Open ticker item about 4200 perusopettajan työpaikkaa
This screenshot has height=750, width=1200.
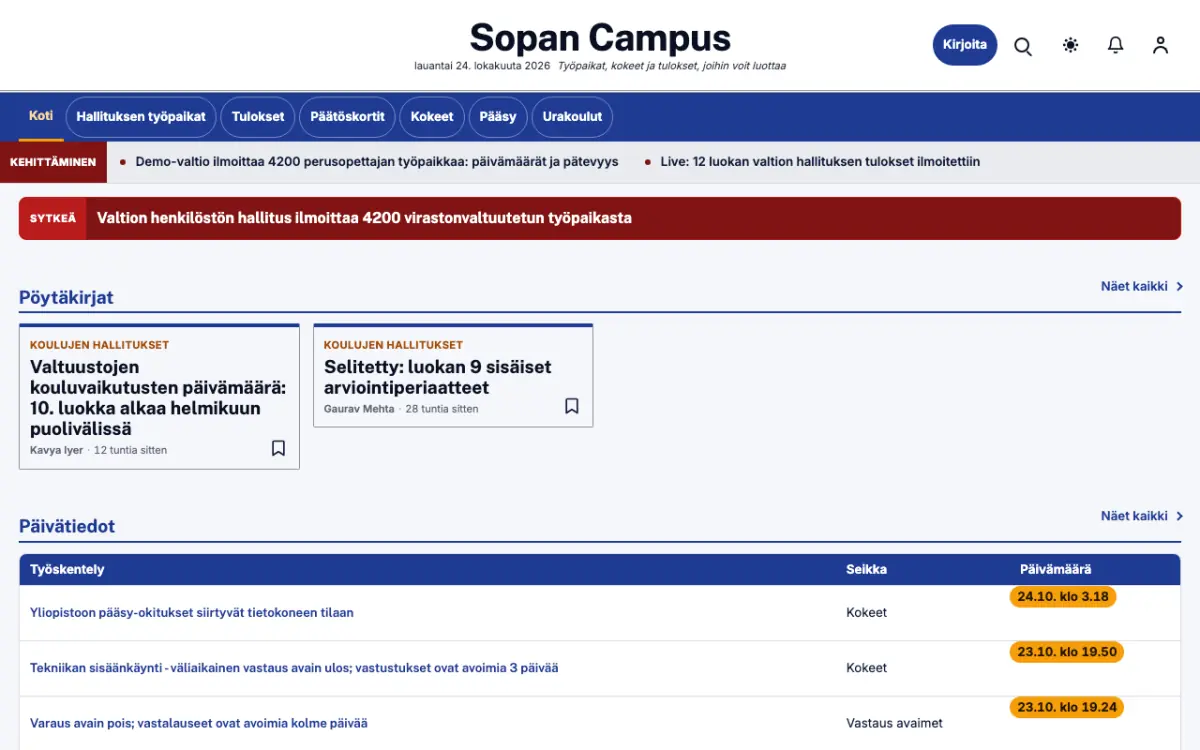click(x=377, y=161)
